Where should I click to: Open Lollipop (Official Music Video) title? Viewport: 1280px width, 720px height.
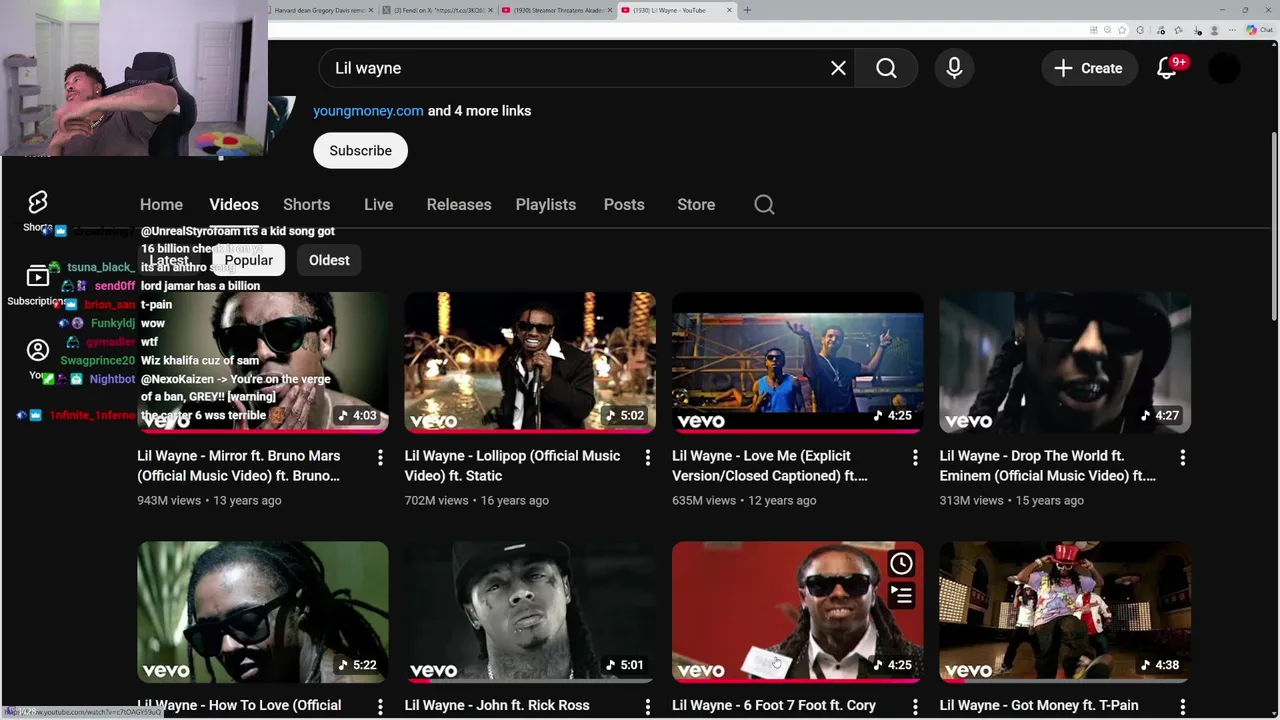coord(512,466)
